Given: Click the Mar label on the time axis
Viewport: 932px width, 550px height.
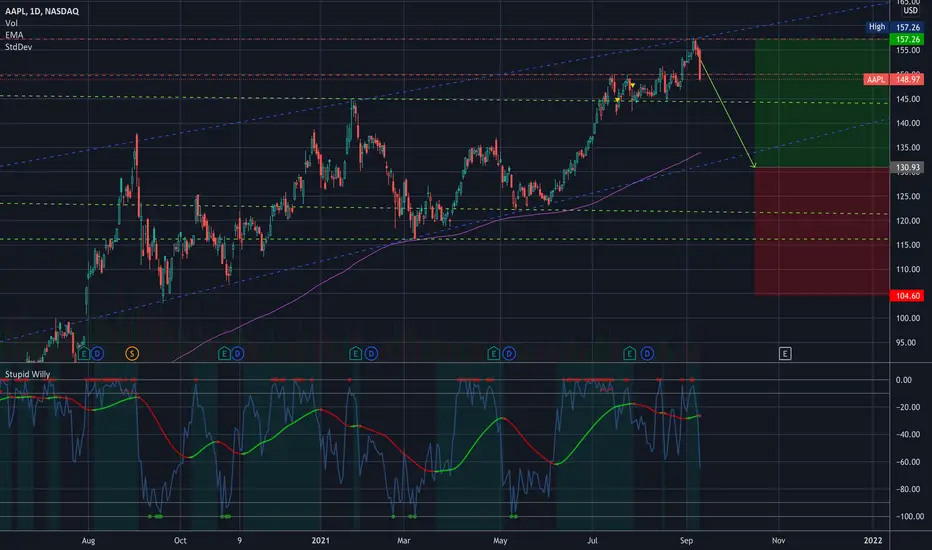Looking at the screenshot, I should pos(404,540).
